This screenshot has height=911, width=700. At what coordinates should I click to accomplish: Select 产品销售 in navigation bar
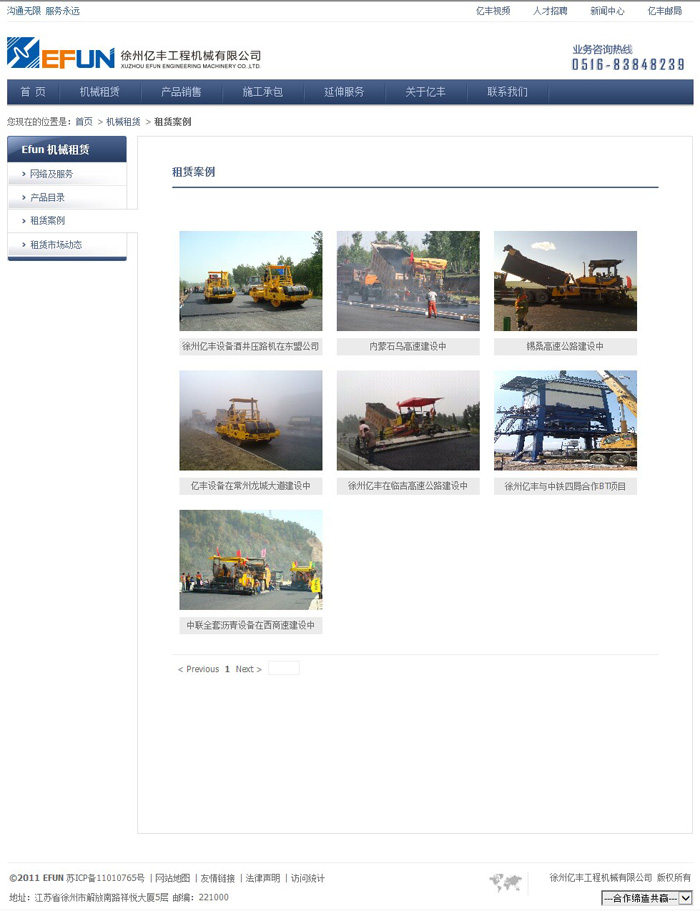point(181,92)
